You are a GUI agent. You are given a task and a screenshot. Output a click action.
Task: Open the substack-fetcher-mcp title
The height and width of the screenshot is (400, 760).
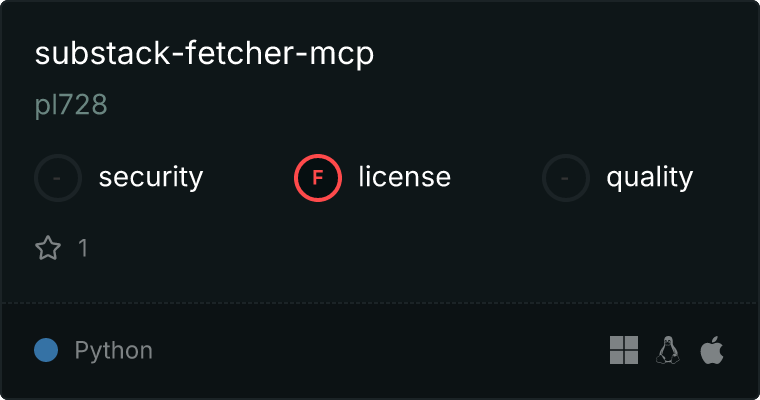click(204, 53)
